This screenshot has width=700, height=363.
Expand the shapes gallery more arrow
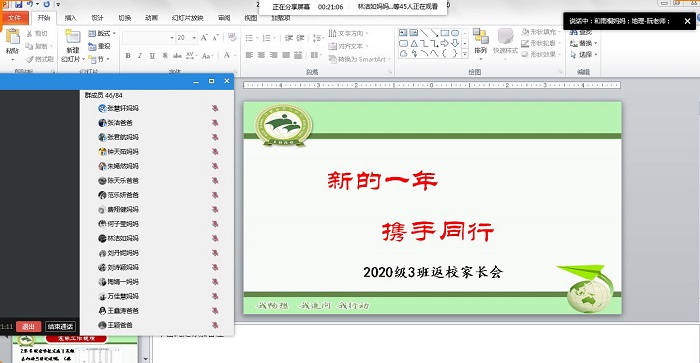pos(465,54)
